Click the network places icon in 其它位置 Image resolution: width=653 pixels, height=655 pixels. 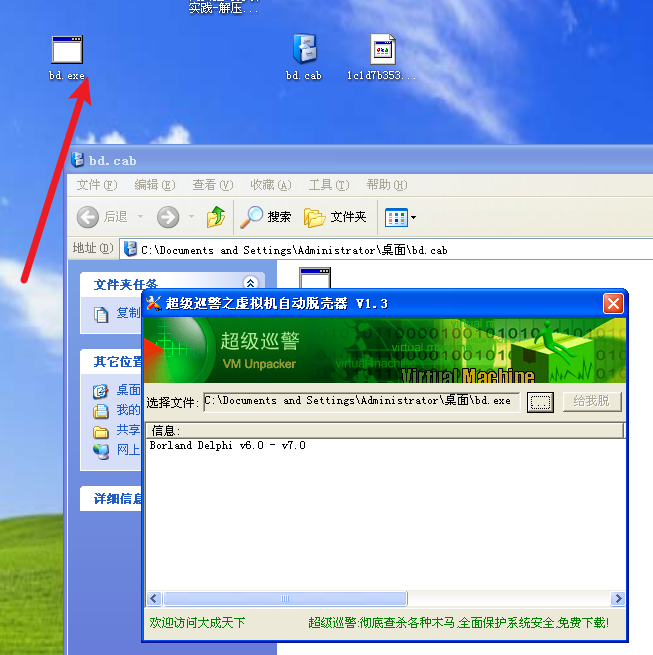coord(101,451)
